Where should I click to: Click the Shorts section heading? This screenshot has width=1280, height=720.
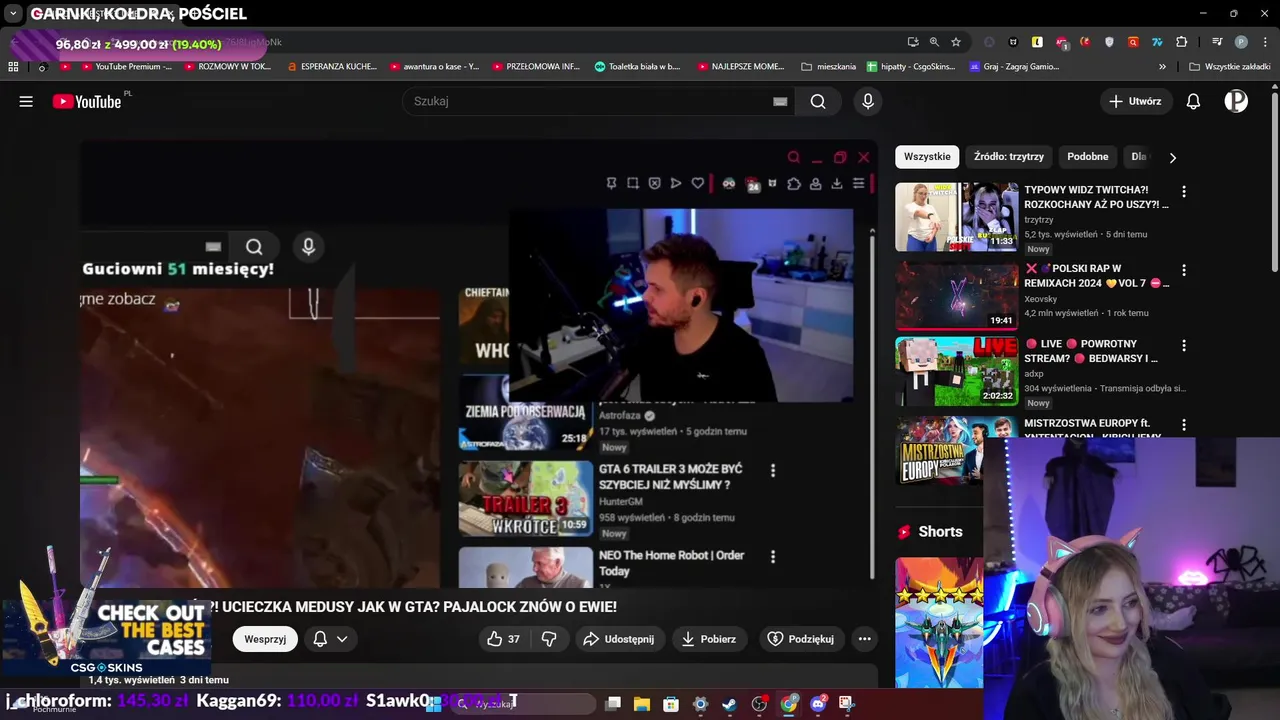coord(940,532)
